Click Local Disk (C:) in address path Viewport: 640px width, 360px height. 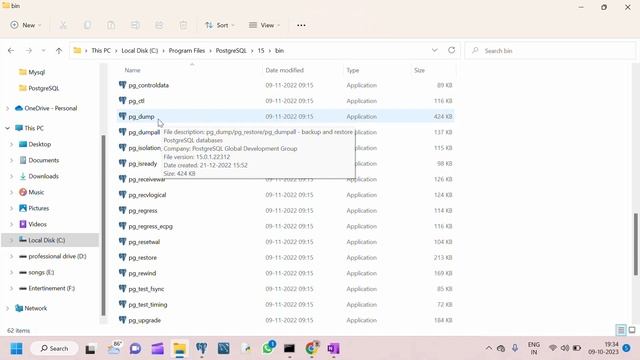point(140,51)
